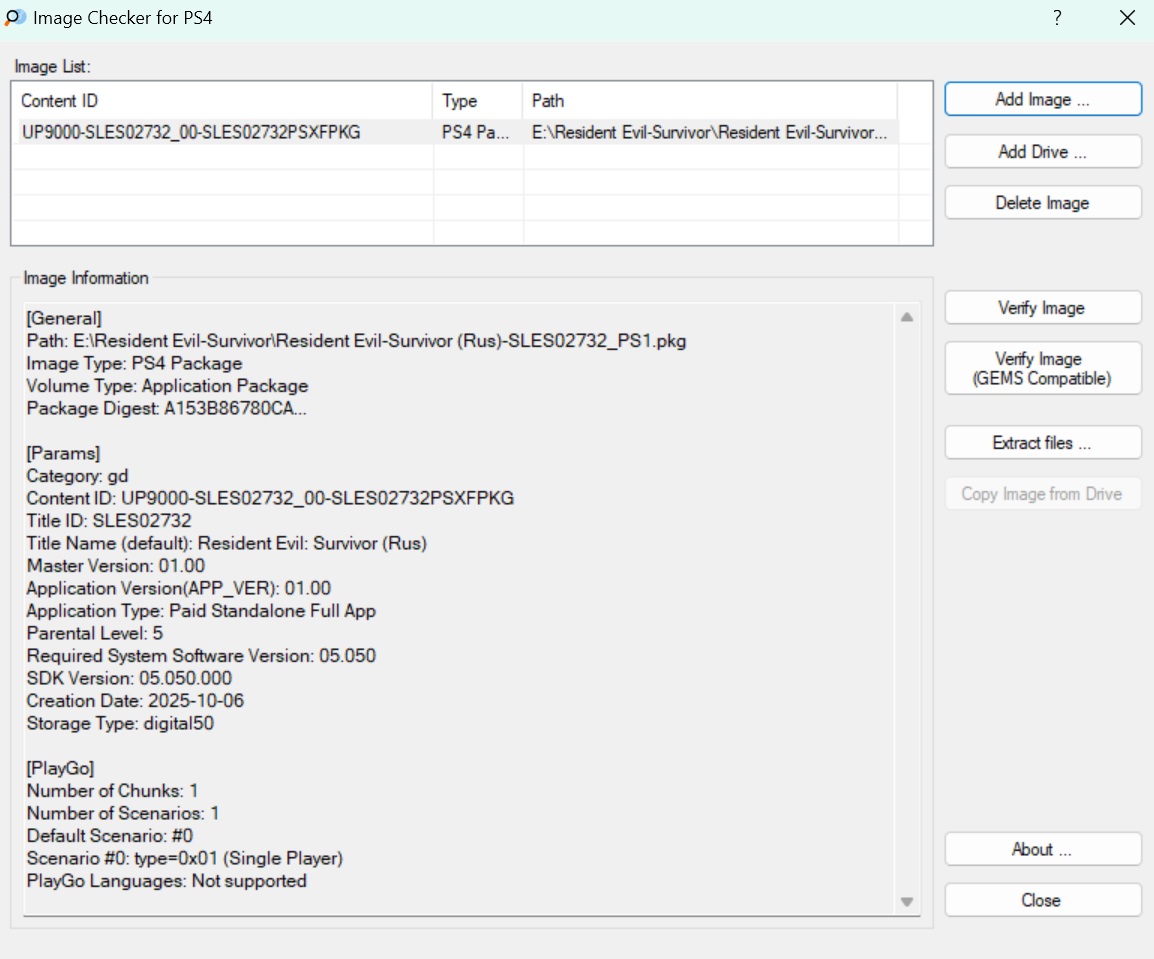Click the Type column header
Image resolution: width=1154 pixels, height=959 pixels.
pyautogui.click(x=477, y=101)
